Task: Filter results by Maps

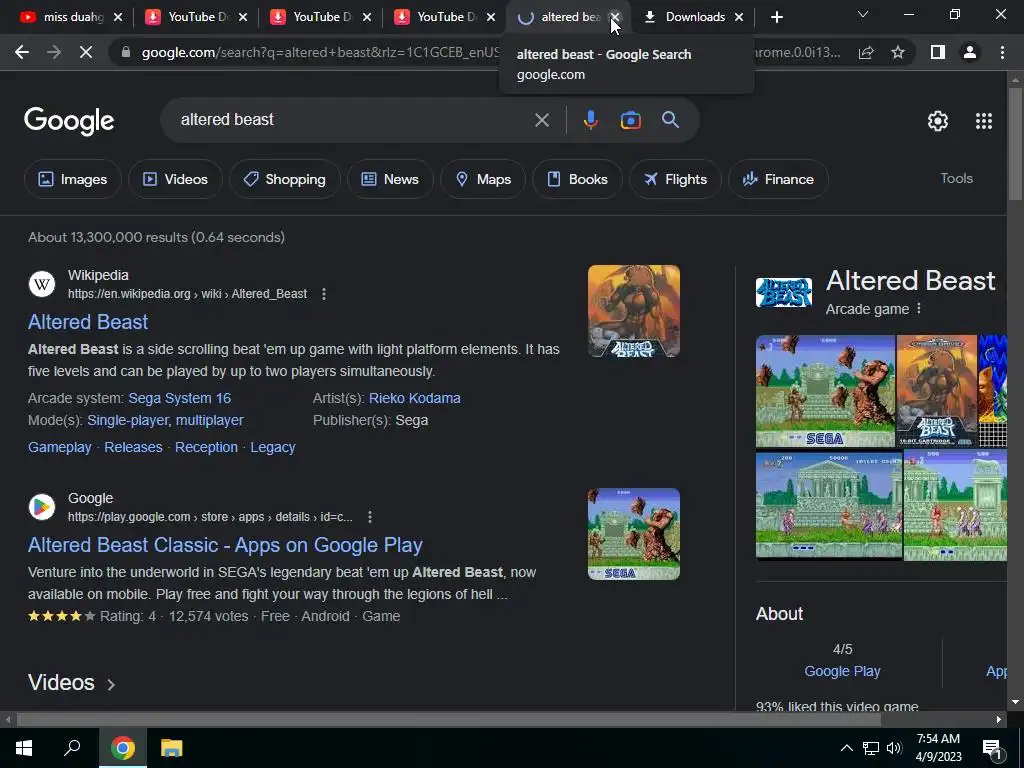Action: [x=483, y=179]
